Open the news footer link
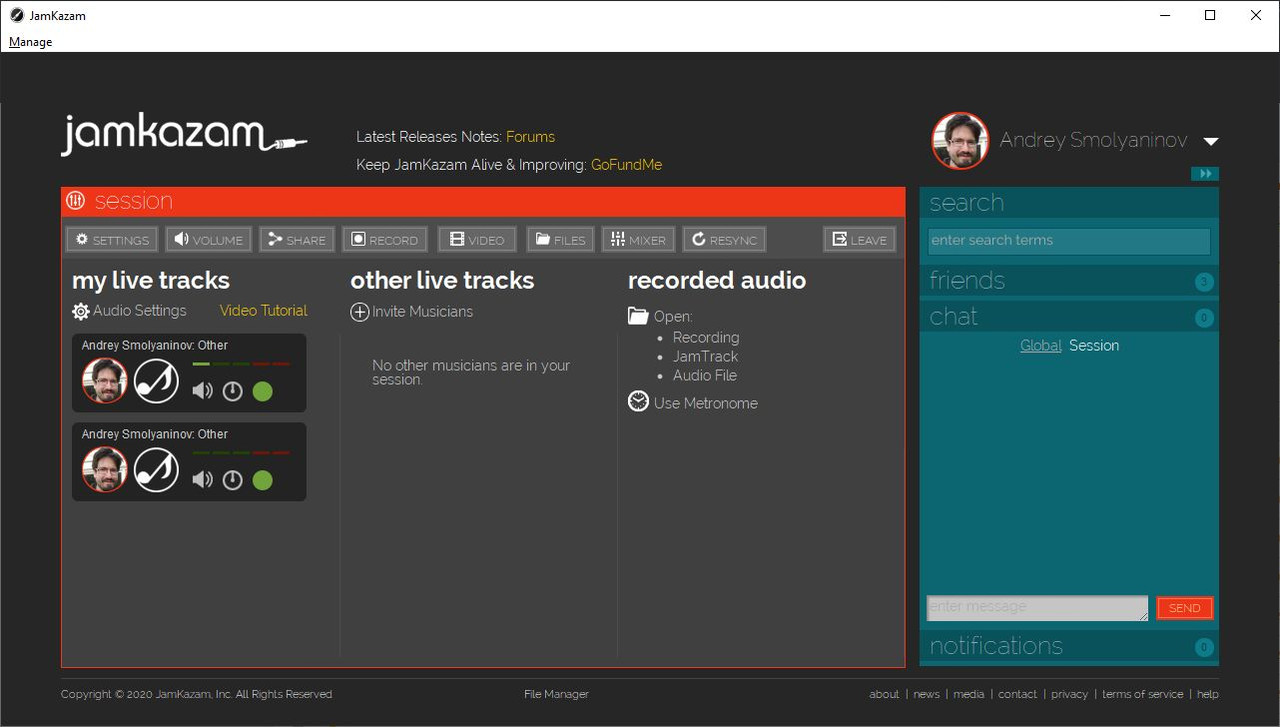1280x727 pixels. coord(927,694)
